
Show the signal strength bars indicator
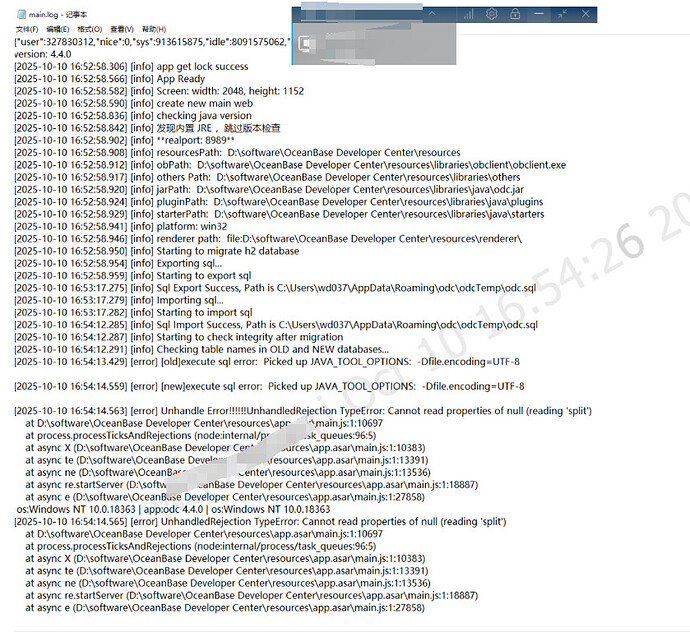coord(468,15)
